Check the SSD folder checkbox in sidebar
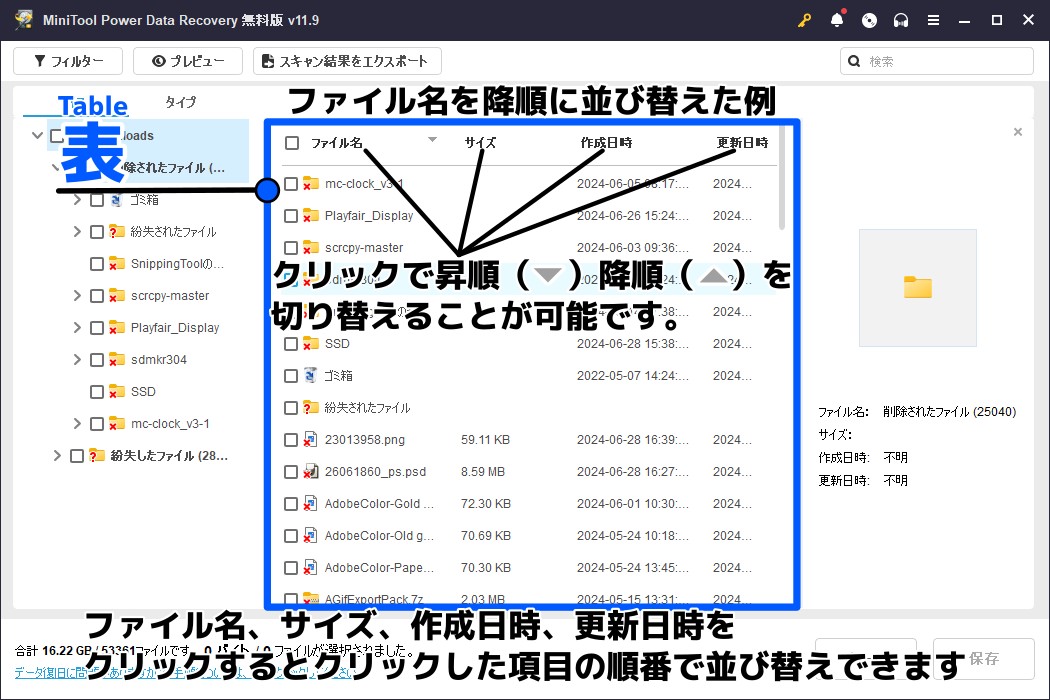This screenshot has height=700, width=1050. 96,391
